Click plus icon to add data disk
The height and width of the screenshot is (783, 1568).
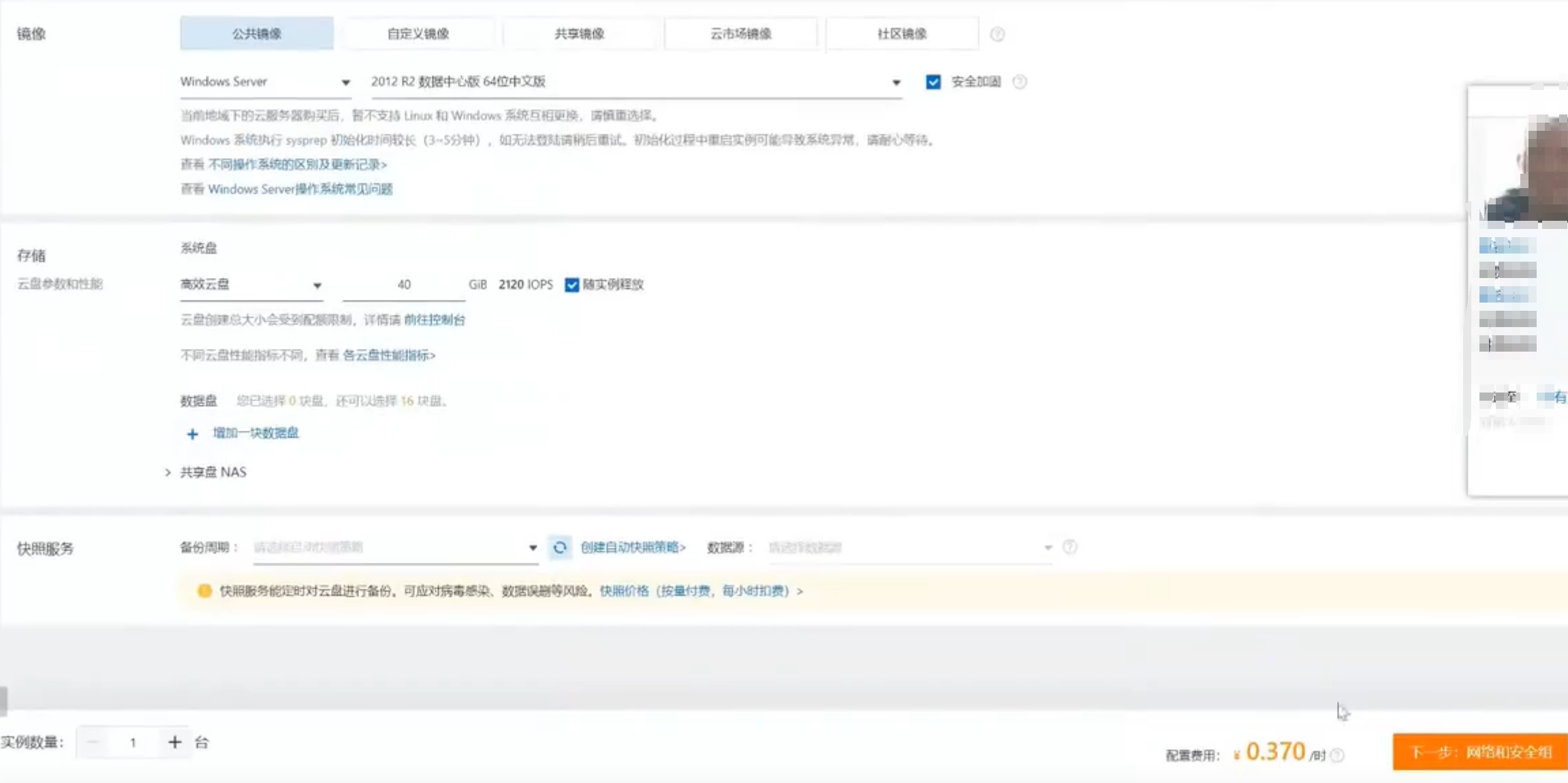193,433
